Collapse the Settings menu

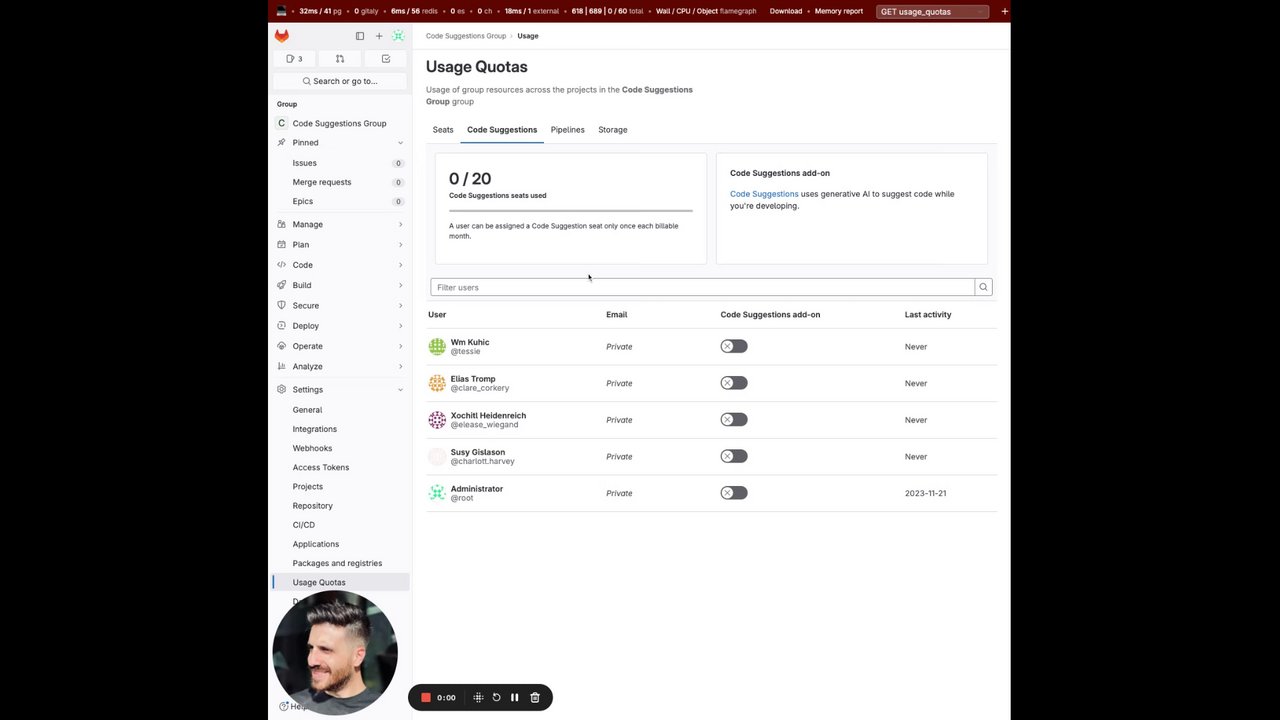[x=340, y=389]
